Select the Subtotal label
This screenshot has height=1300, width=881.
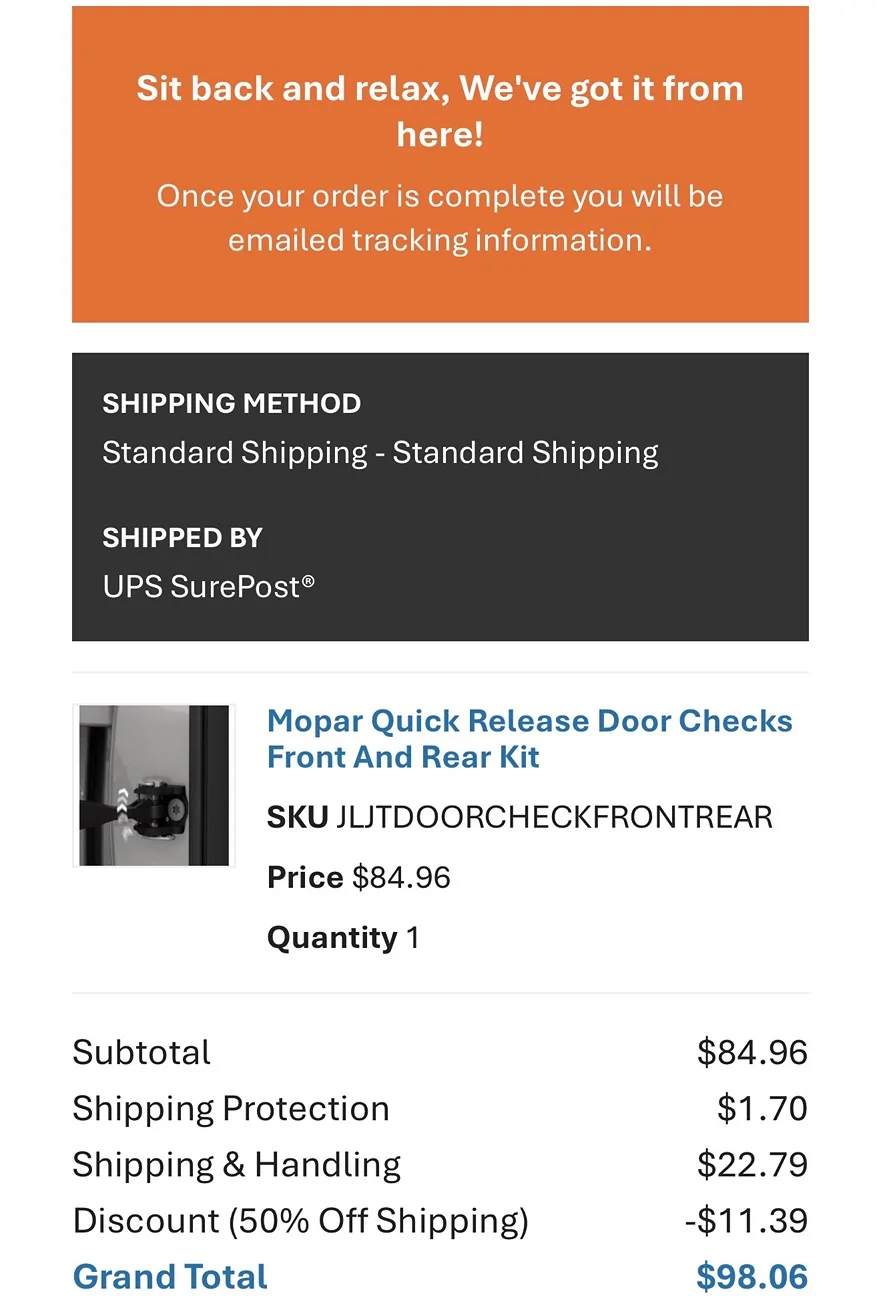coord(142,1053)
